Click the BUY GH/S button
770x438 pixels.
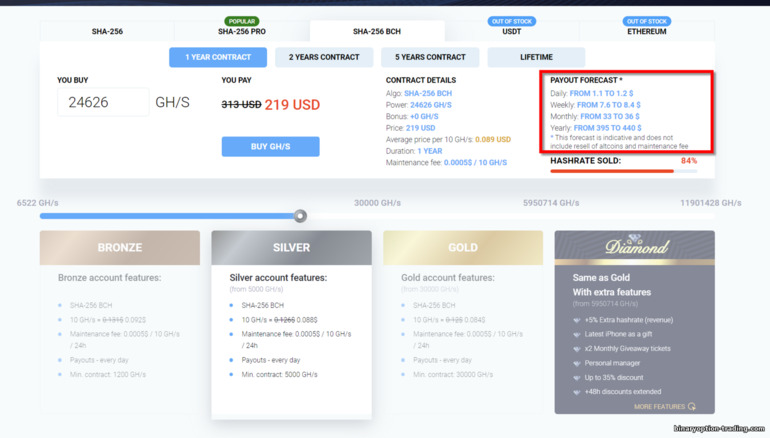point(271,147)
